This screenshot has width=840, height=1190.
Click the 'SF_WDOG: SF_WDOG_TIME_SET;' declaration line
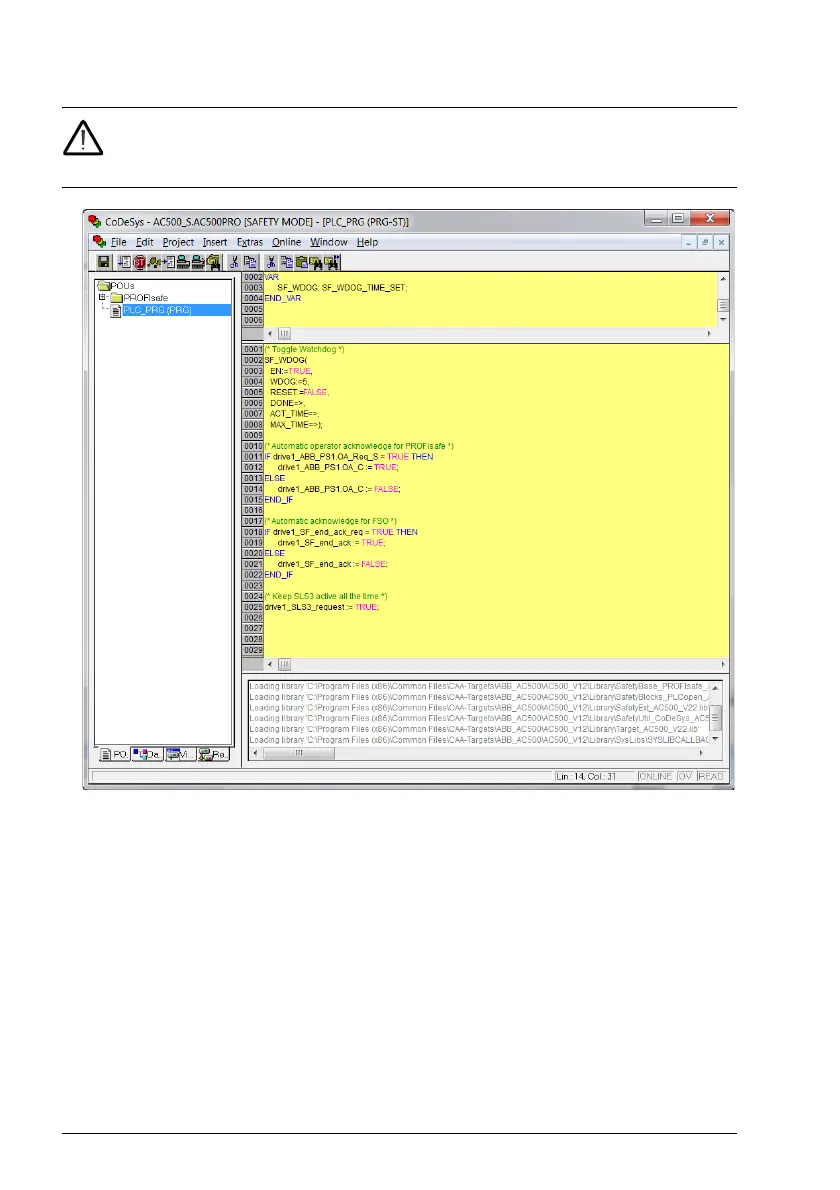[342, 288]
